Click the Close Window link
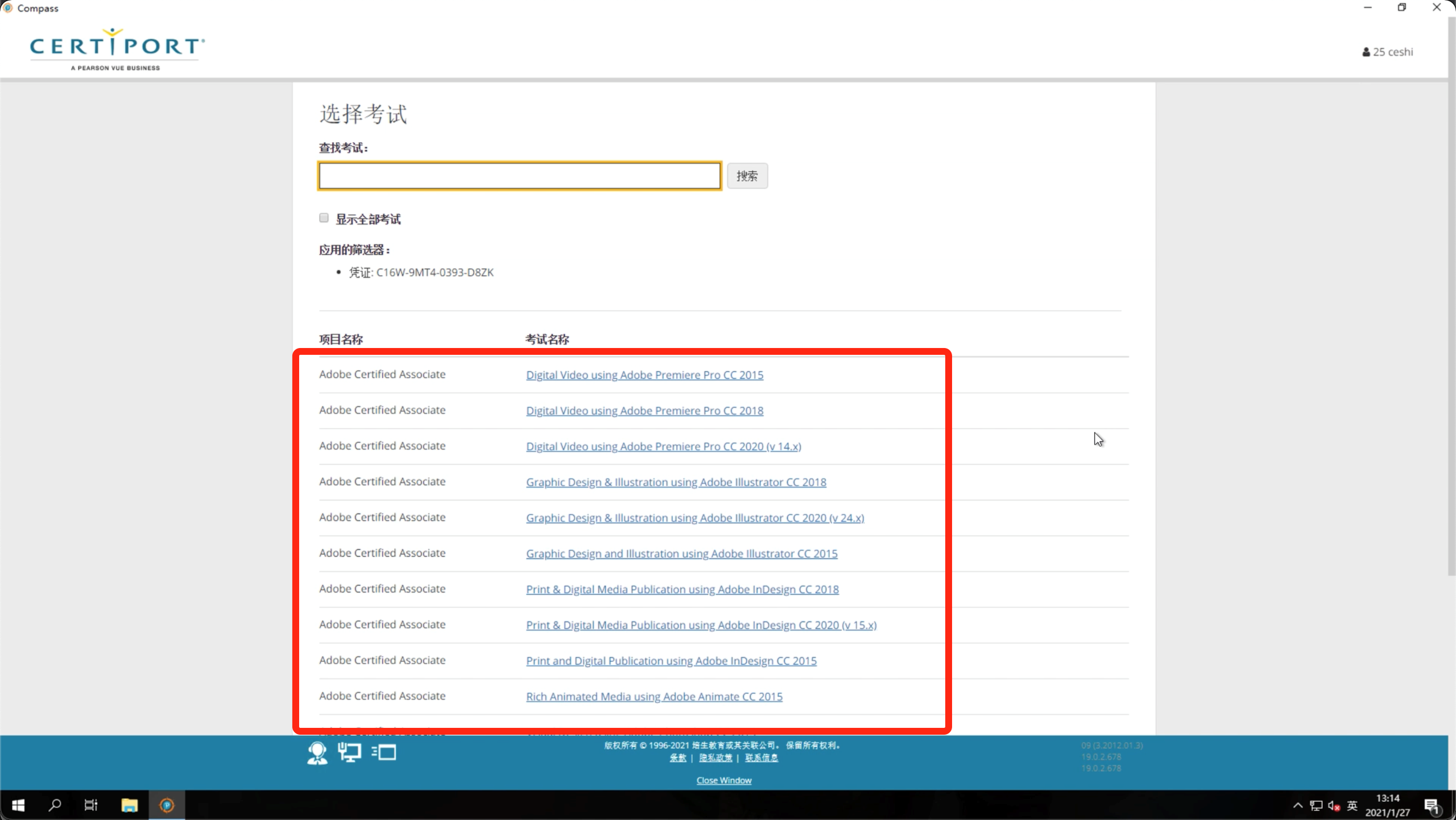The image size is (1456, 820). 724,781
